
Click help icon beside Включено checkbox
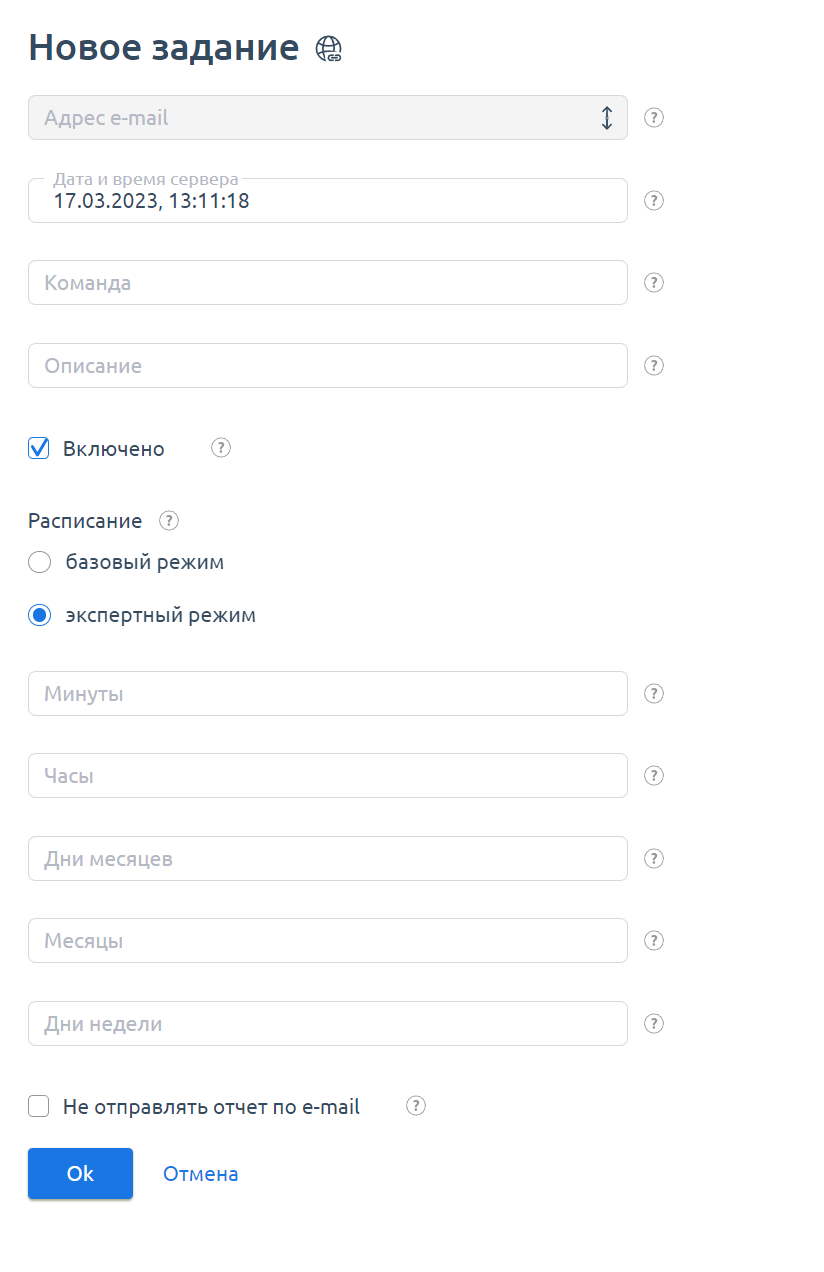point(221,448)
